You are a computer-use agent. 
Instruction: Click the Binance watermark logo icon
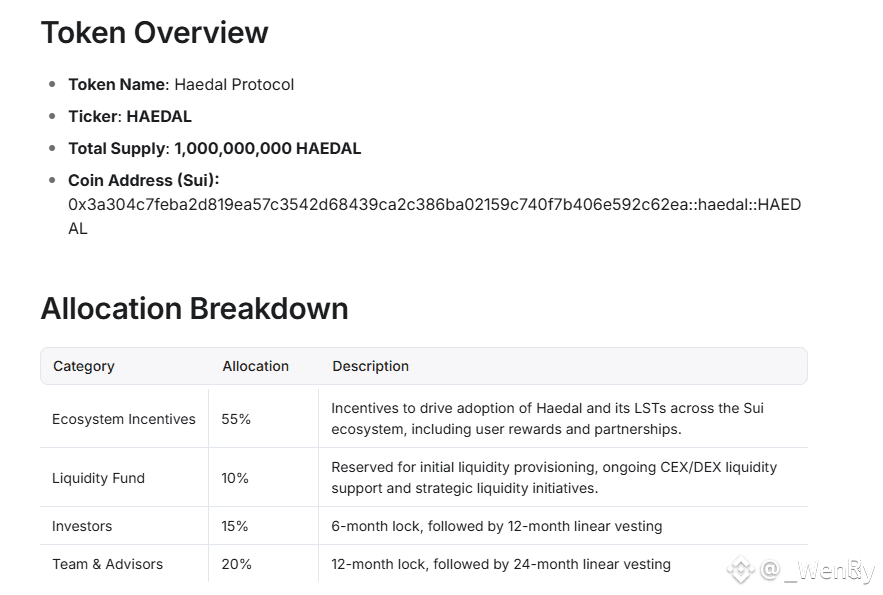click(741, 570)
